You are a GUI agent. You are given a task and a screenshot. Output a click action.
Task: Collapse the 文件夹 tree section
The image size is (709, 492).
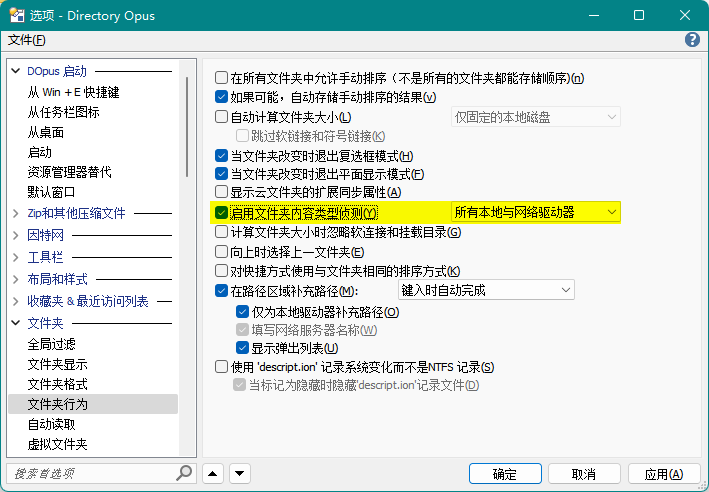click(16, 323)
